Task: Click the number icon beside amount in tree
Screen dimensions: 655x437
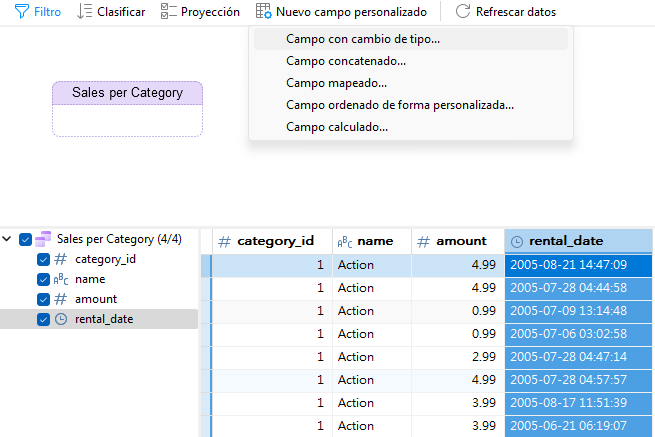Action: tap(61, 299)
